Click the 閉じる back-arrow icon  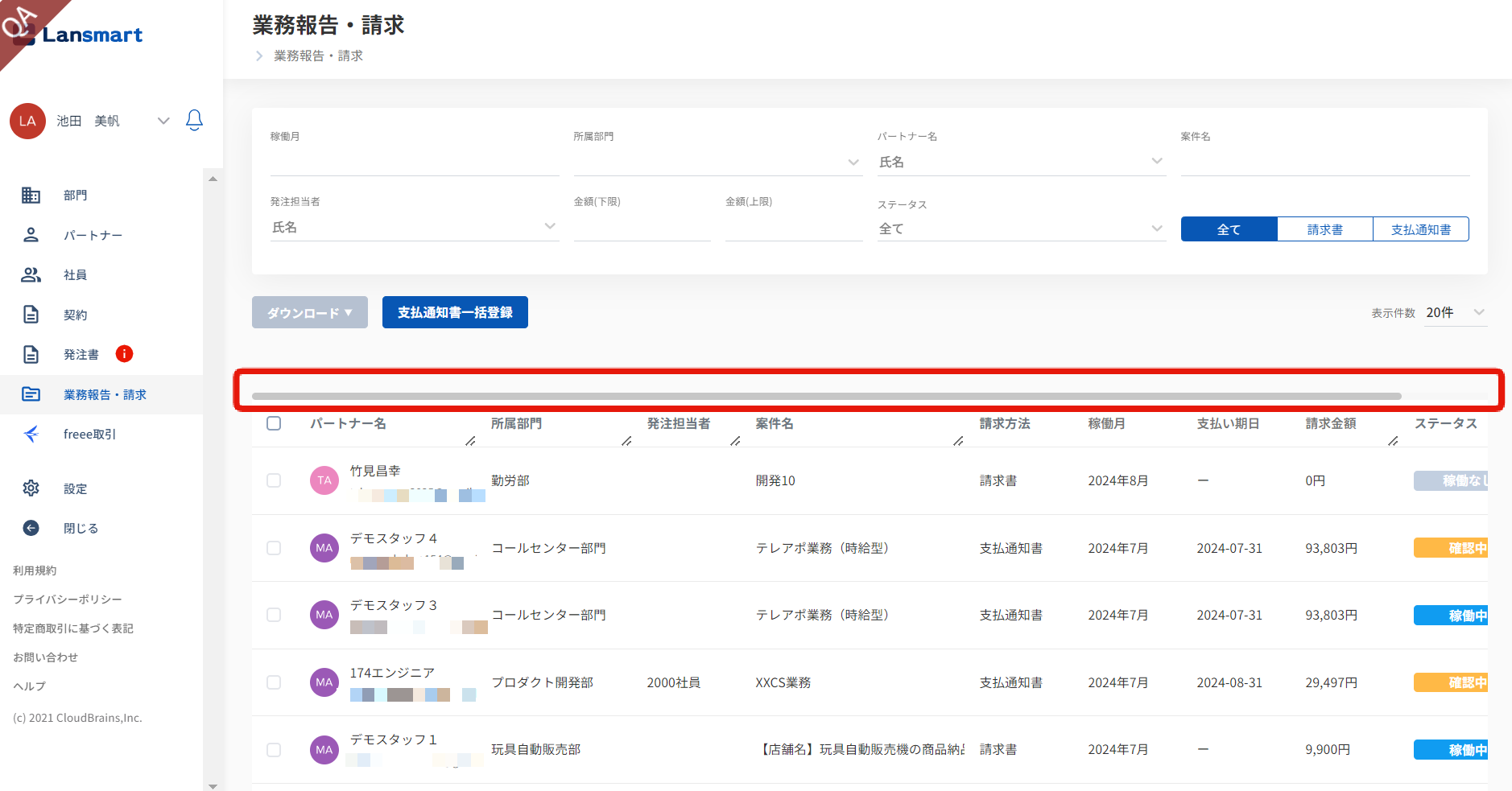(31, 528)
